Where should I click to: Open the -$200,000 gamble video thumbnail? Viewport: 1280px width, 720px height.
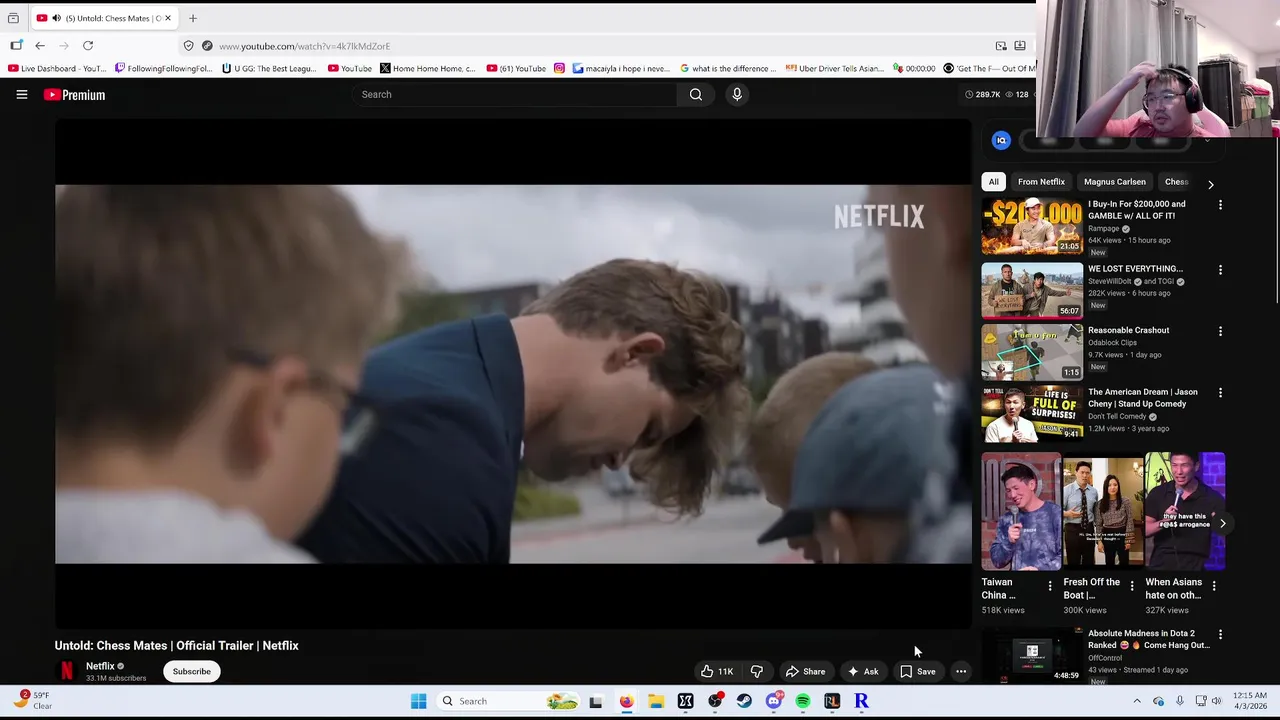click(1032, 226)
